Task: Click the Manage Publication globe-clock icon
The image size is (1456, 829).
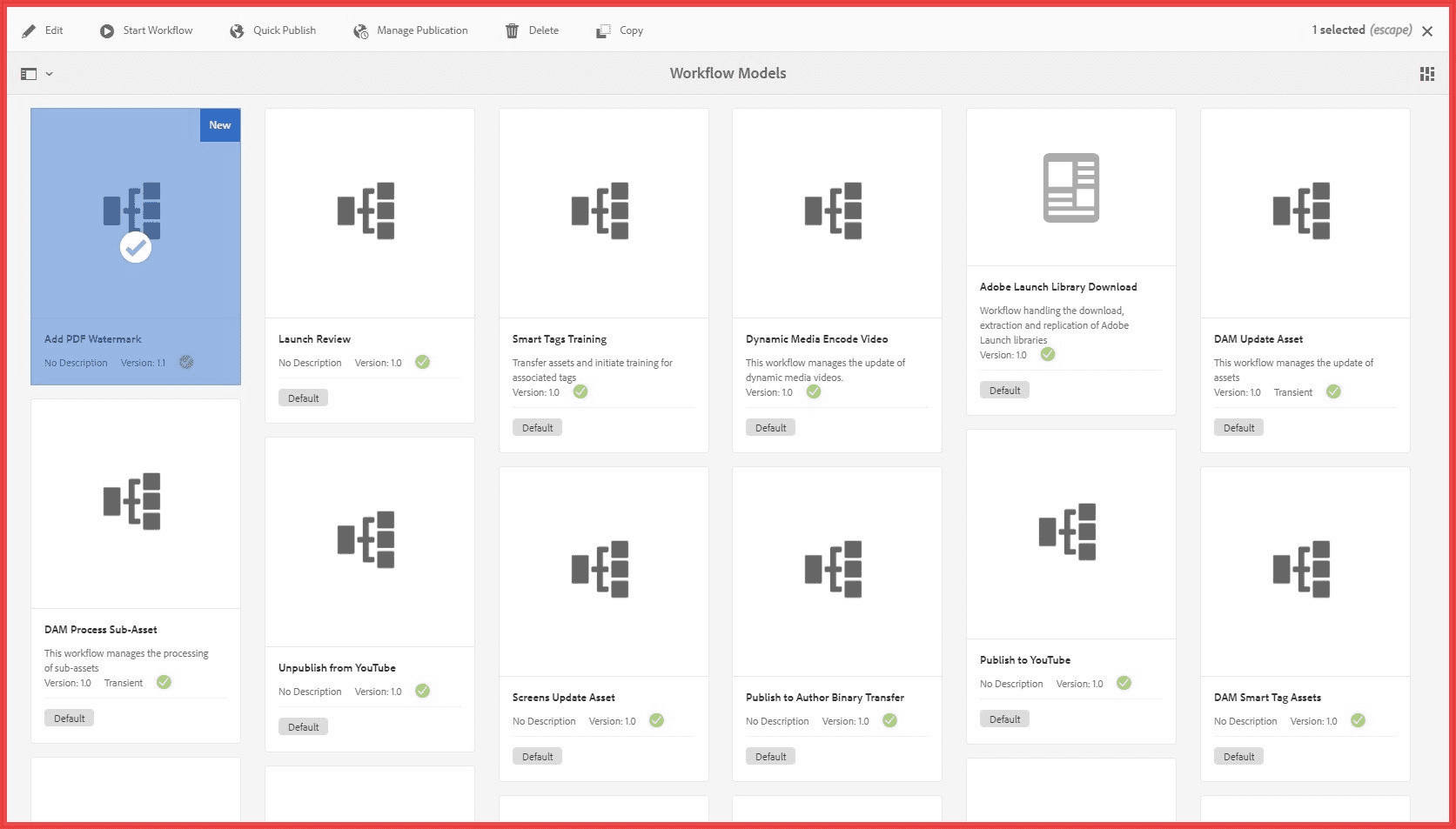Action: pos(360,31)
